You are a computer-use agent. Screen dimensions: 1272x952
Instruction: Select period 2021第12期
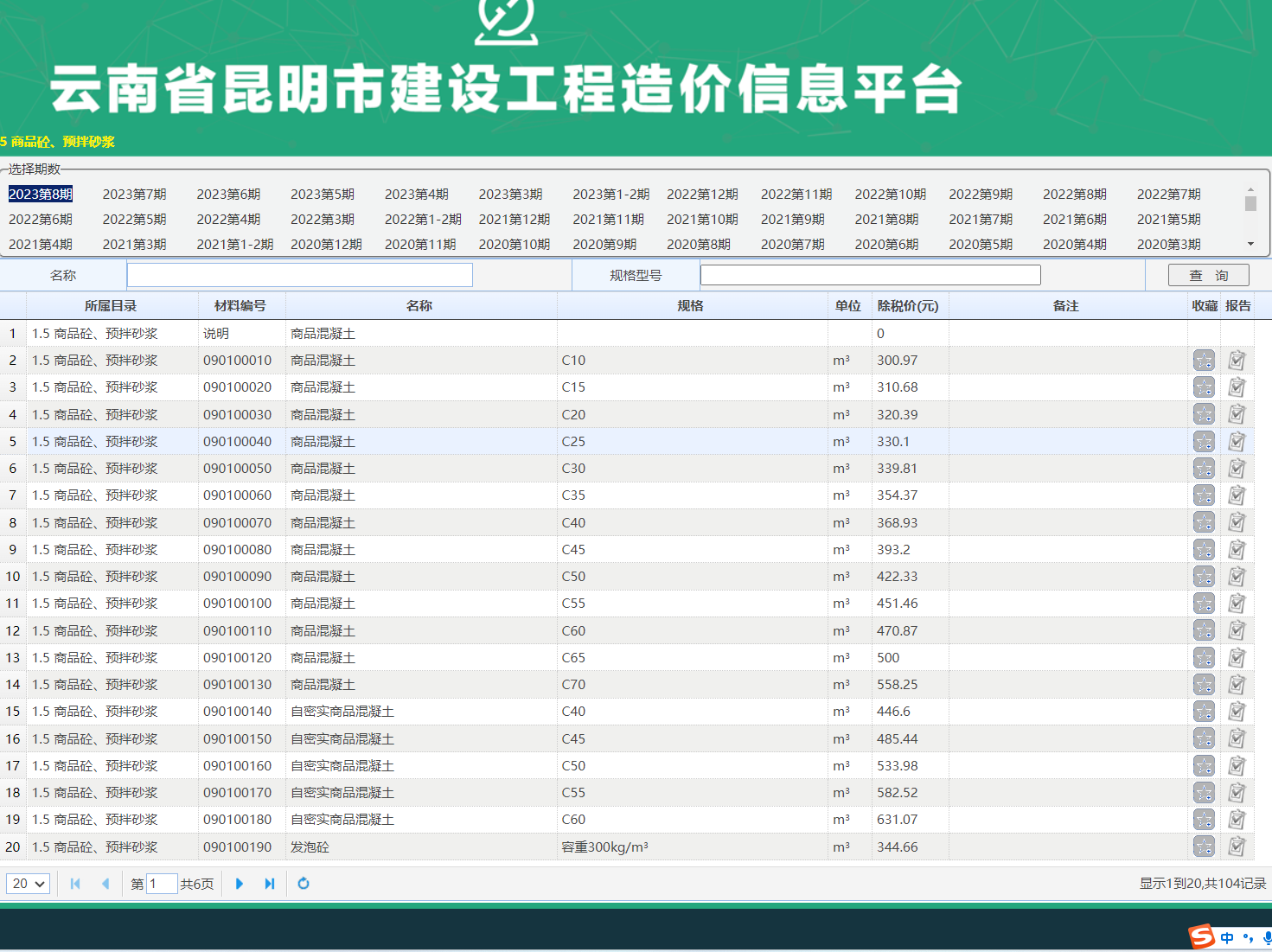515,220
